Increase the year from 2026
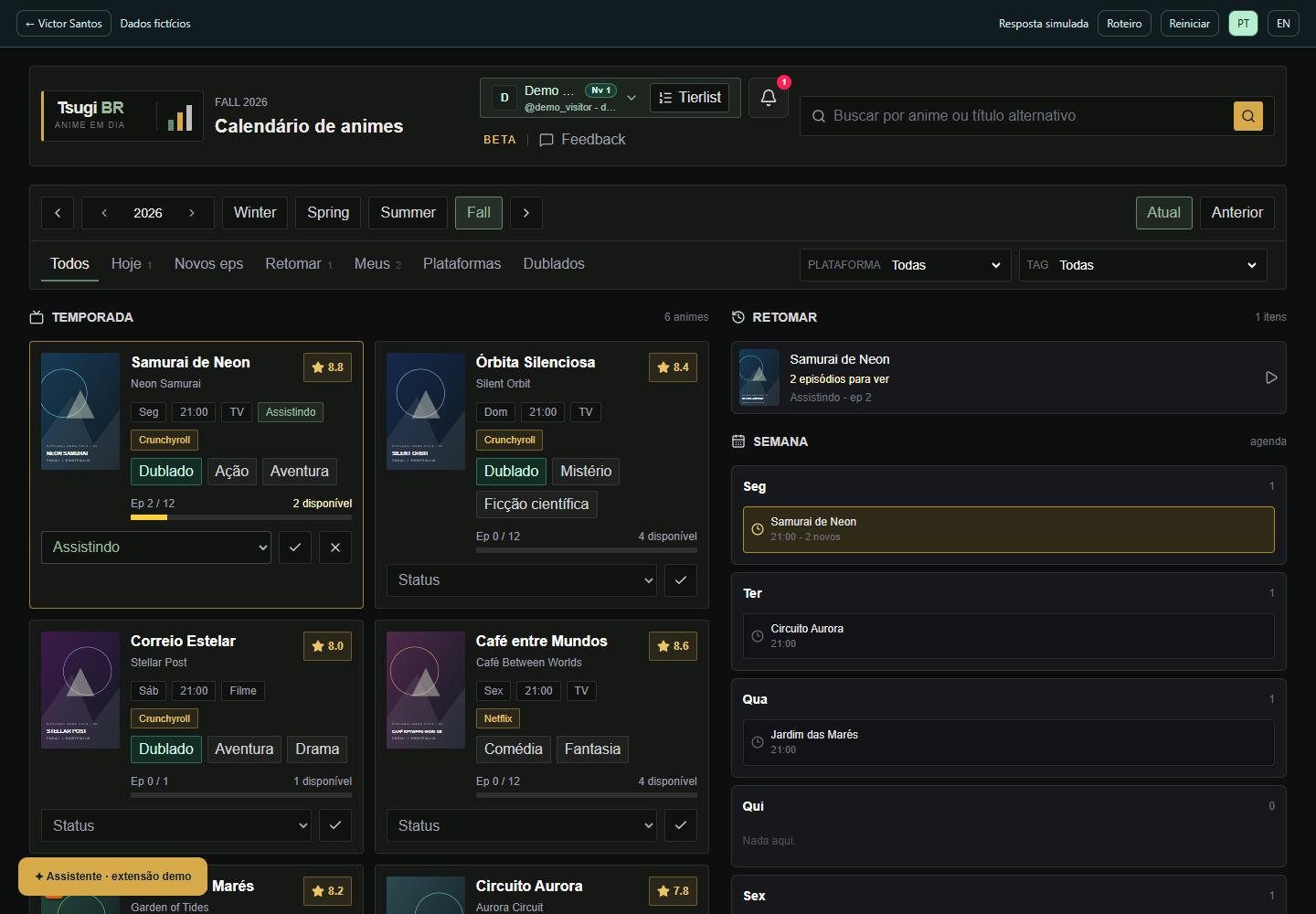 click(x=192, y=213)
